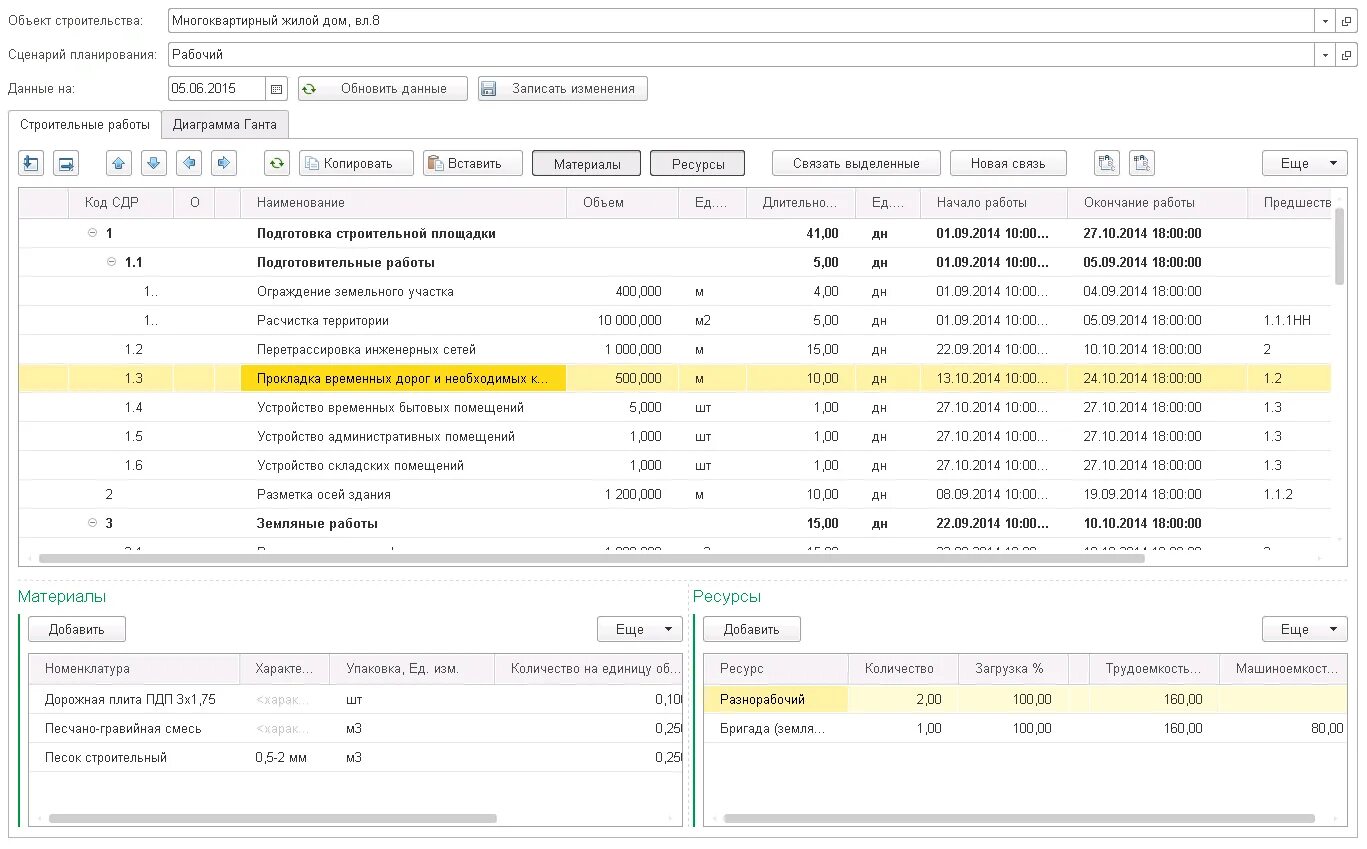Click the Номенклатура column header
Image resolution: width=1367 pixels, height=849 pixels.
[x=135, y=669]
